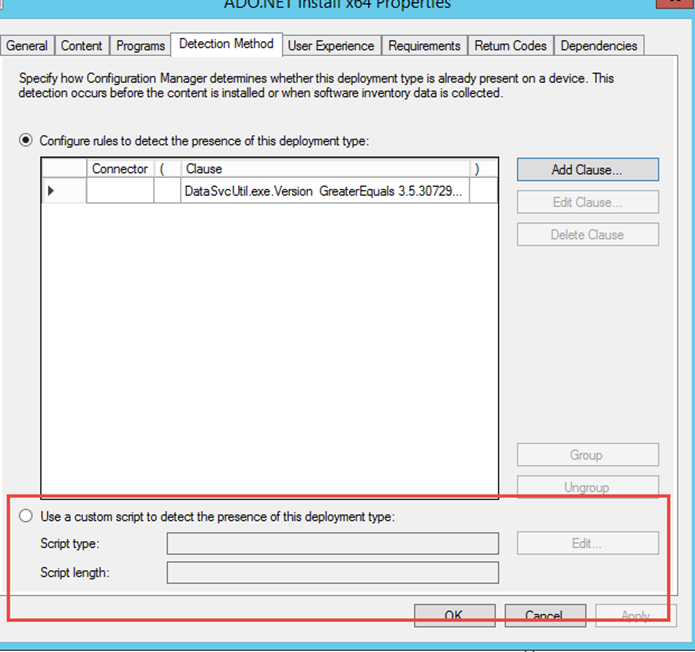Click the Add Clause button
The height and width of the screenshot is (652, 695).
pyautogui.click(x=587, y=170)
